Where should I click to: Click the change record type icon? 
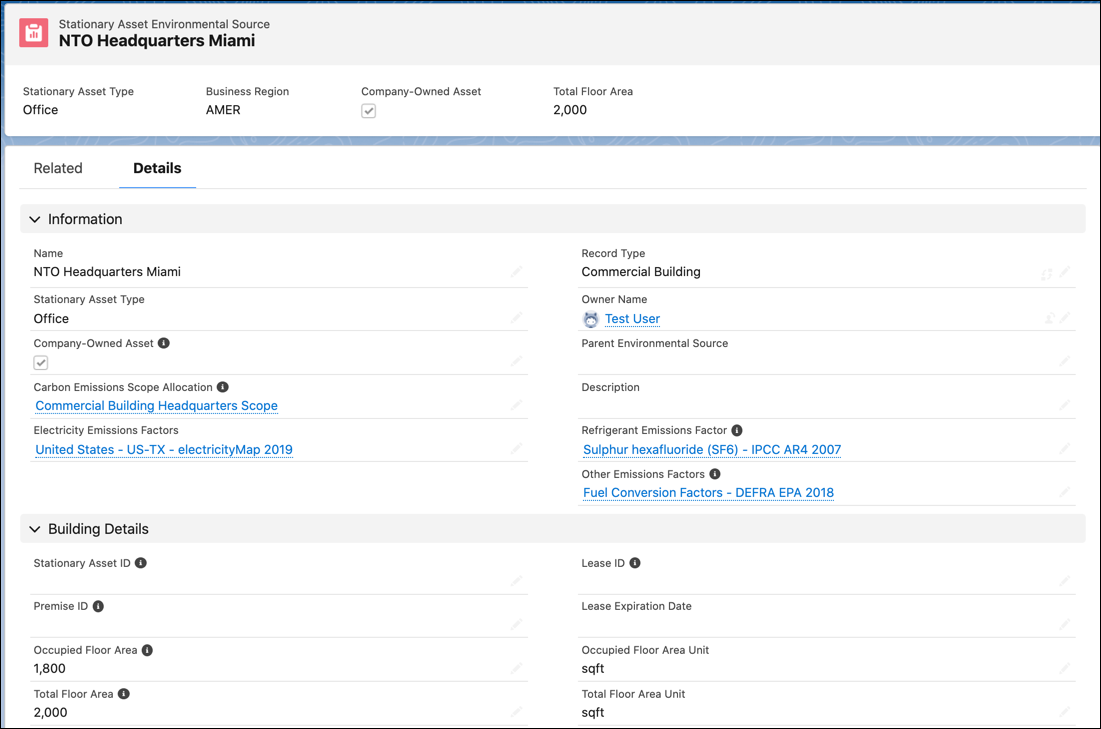(x=1046, y=273)
